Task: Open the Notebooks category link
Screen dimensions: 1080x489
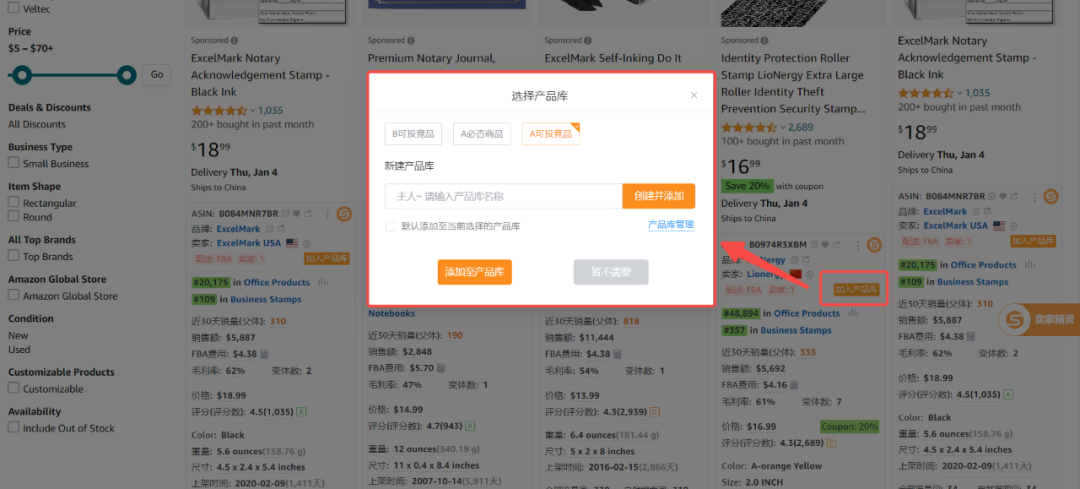Action: (x=391, y=313)
